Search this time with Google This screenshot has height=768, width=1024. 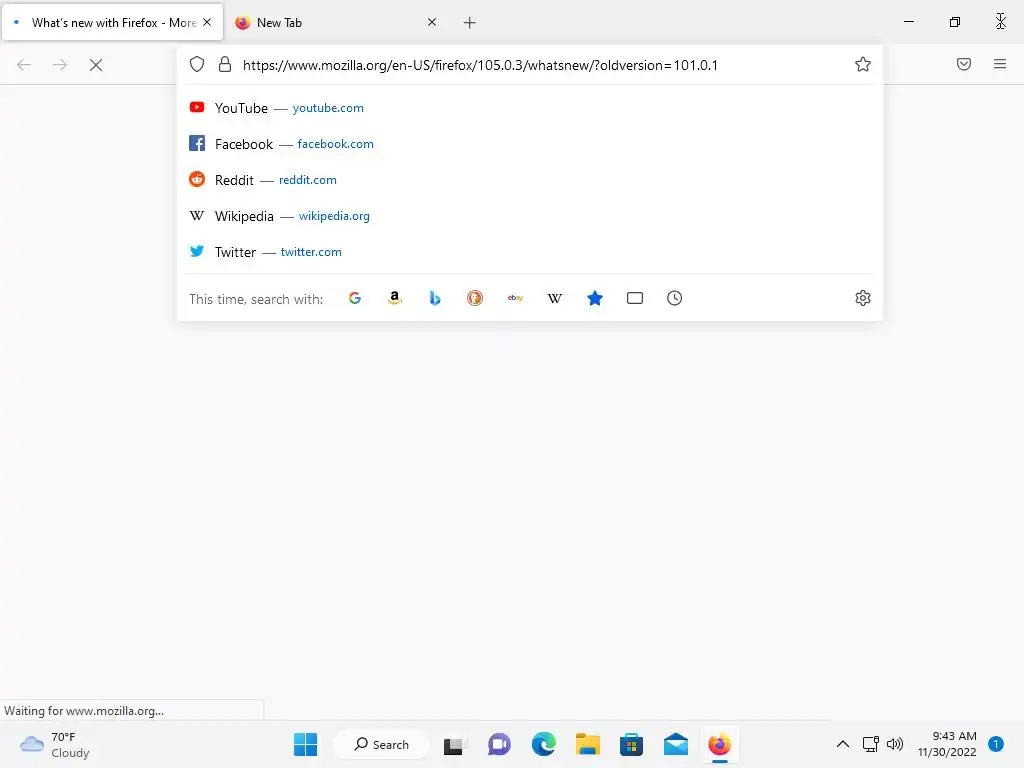(x=355, y=298)
